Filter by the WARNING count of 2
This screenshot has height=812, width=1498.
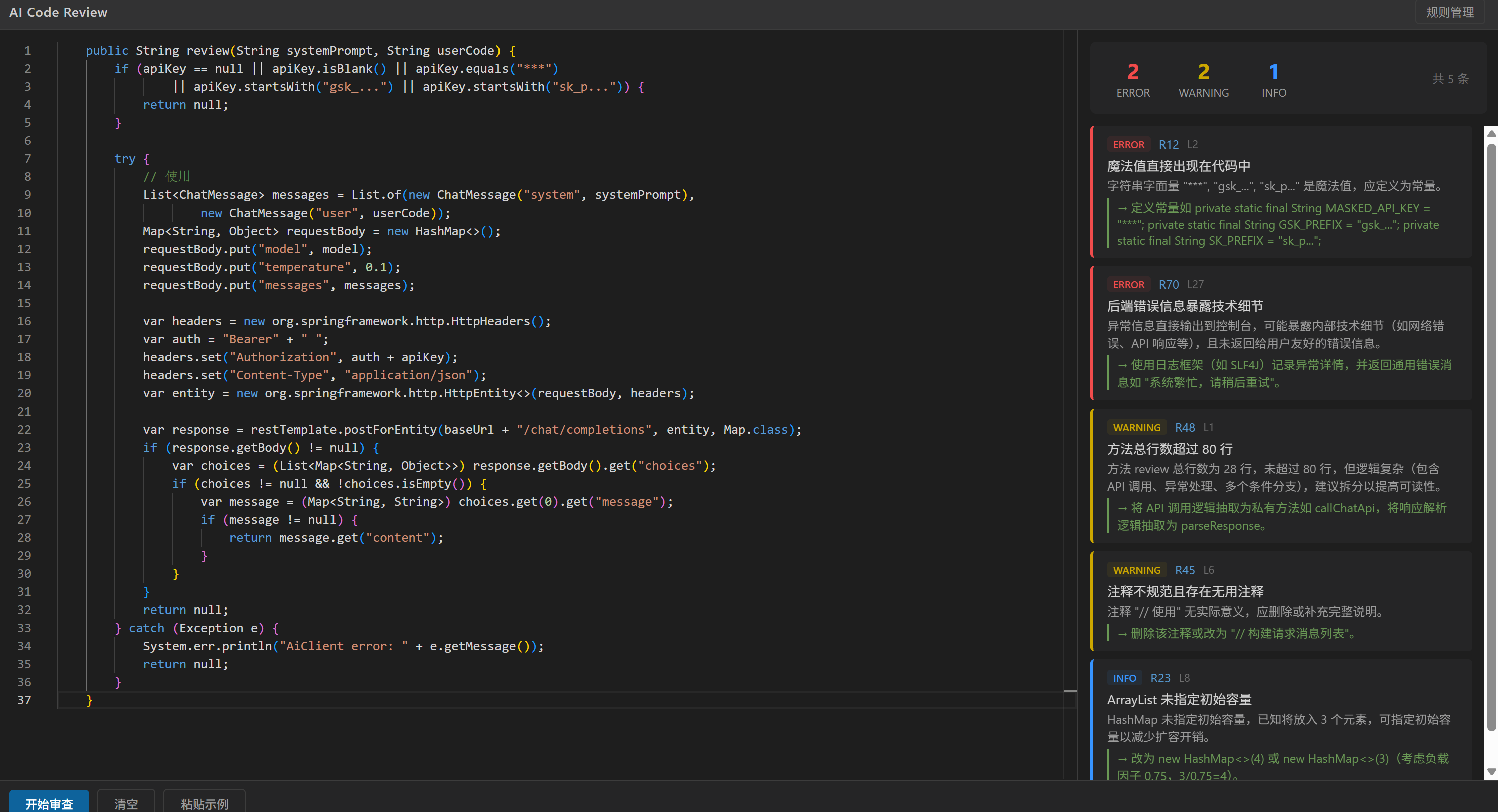1203,80
